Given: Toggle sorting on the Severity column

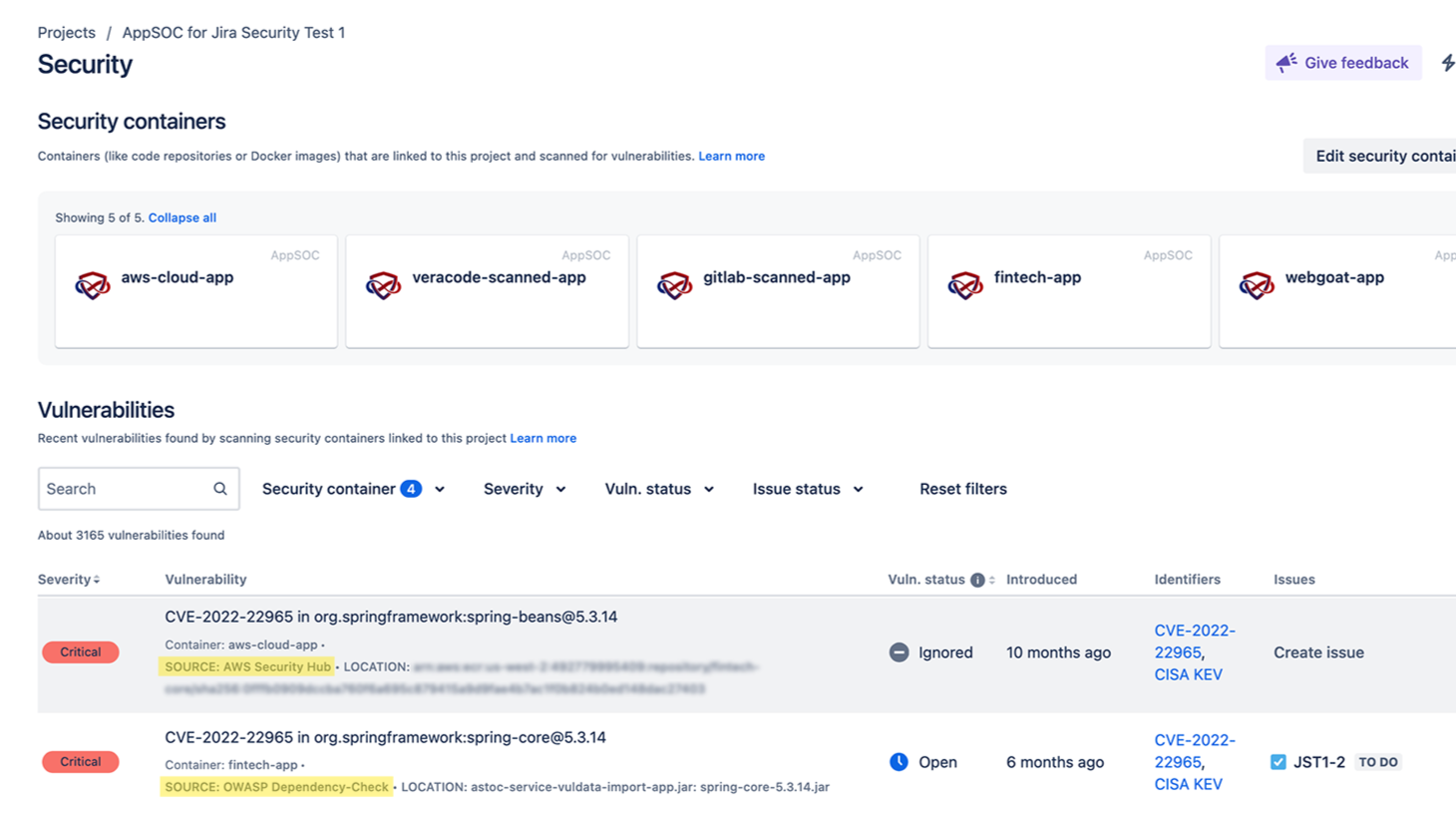Looking at the screenshot, I should (96, 579).
